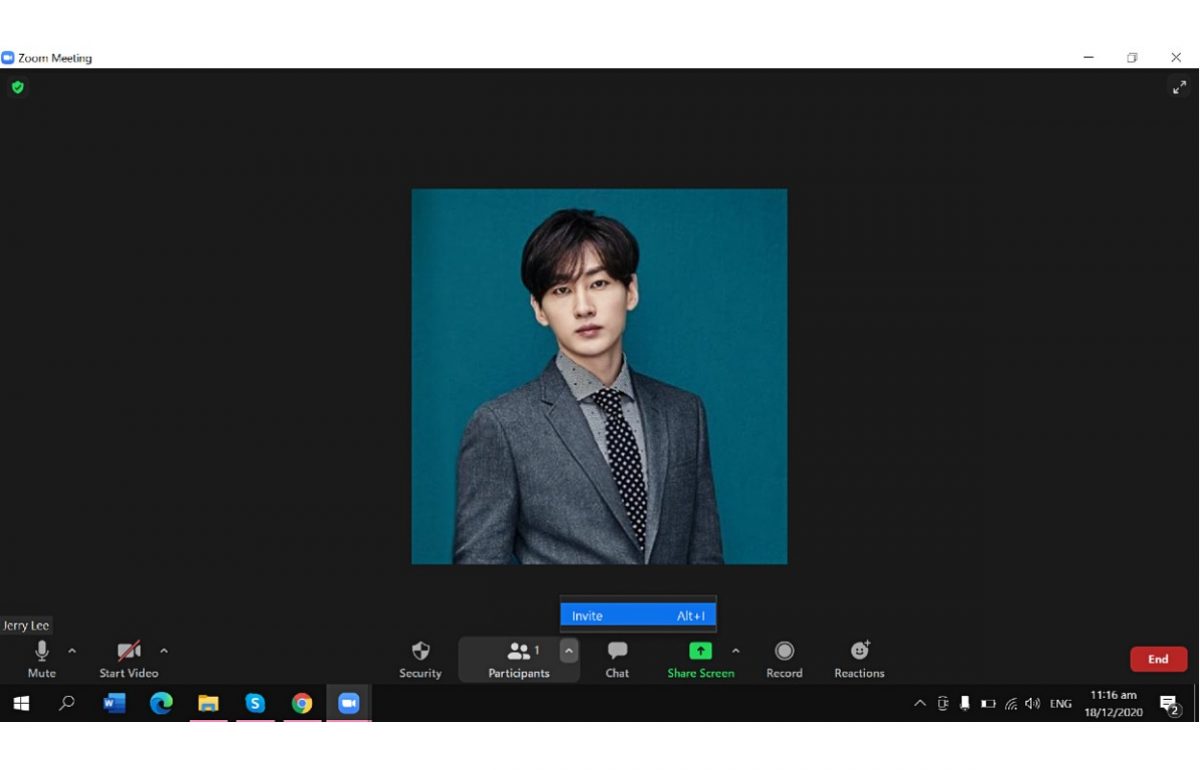Open the system volume control in tray

pyautogui.click(x=1032, y=704)
